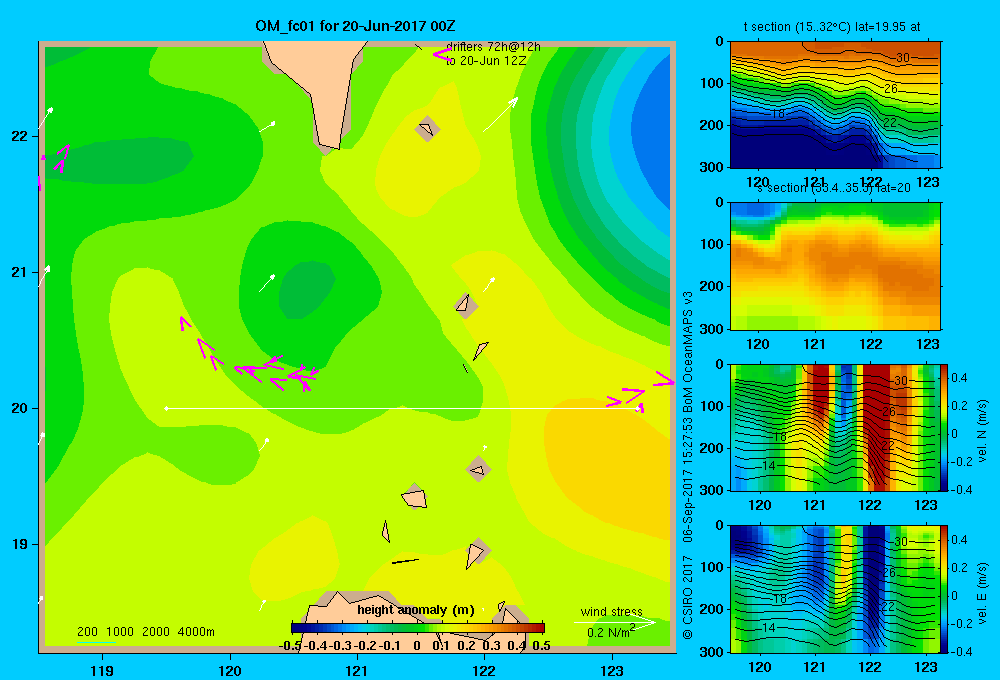Click the white section line start dot
This screenshot has width=1000, height=680.
coord(166,408)
